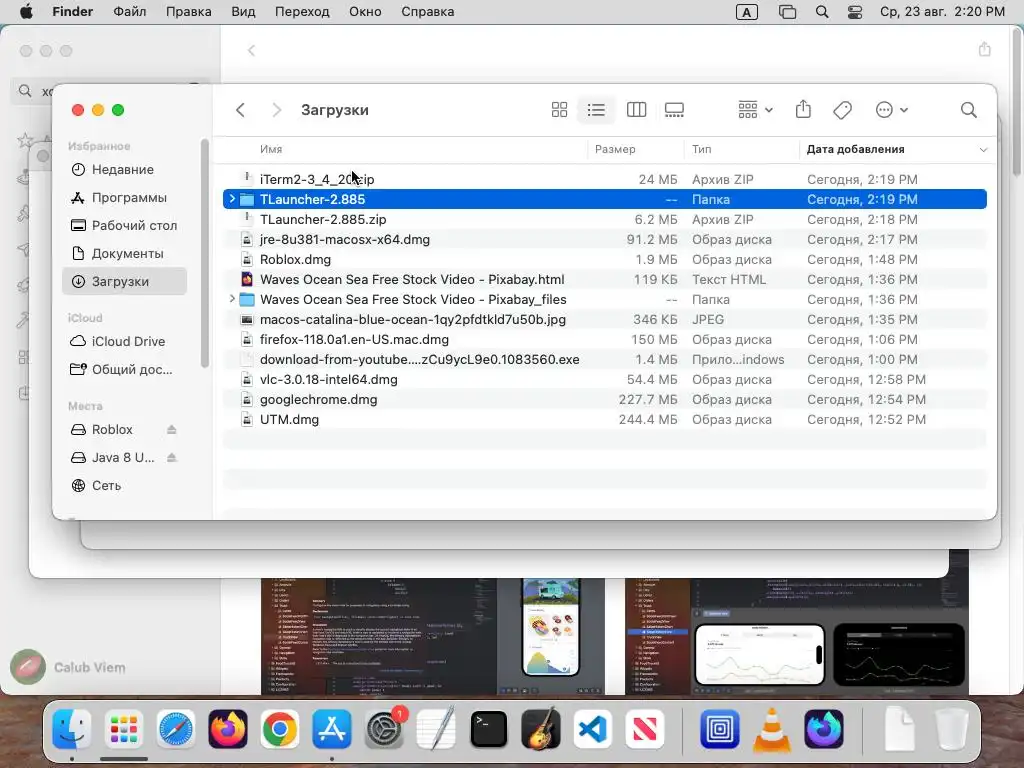The image size is (1024, 768).
Task: Launch Google Chrome from the Dock
Action: click(x=280, y=729)
